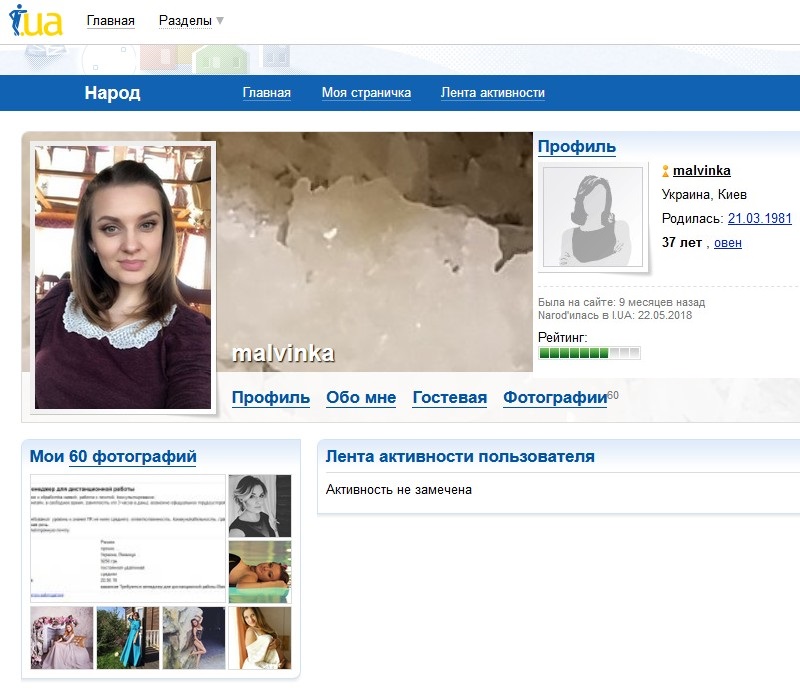800x693 pixels.
Task: Open Главная in the top site menu
Action: coord(110,21)
